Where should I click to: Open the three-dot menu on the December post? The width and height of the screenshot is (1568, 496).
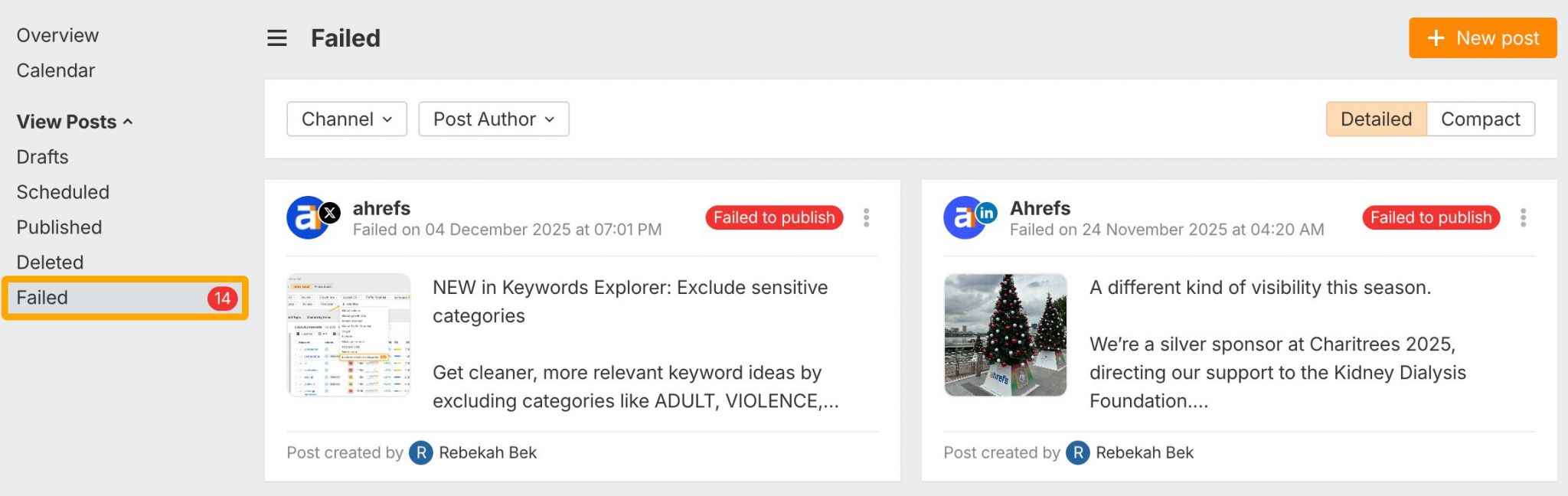(866, 217)
